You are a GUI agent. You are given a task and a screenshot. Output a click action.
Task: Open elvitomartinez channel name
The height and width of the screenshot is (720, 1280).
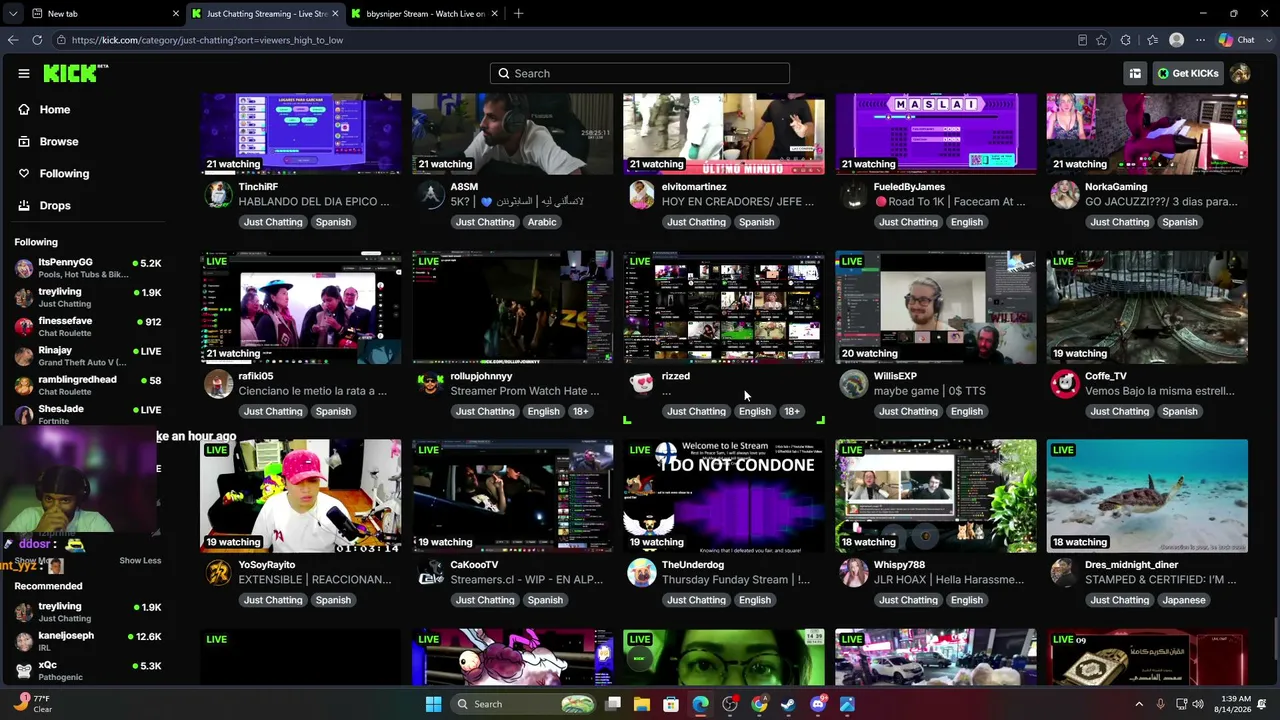click(694, 187)
